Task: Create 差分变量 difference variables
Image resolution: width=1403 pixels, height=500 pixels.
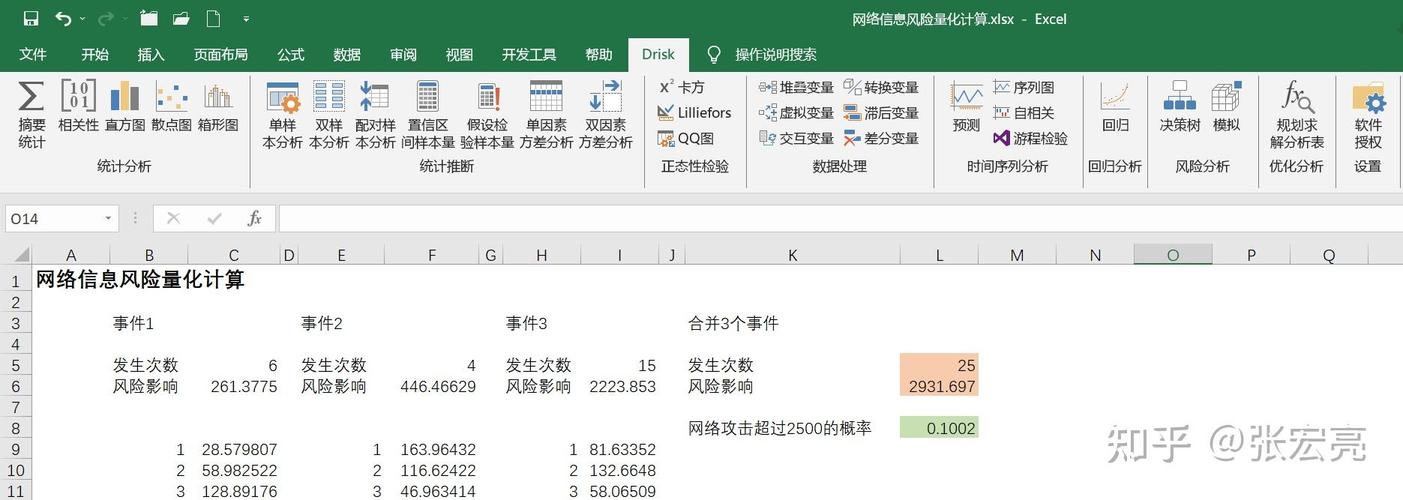Action: click(x=881, y=138)
